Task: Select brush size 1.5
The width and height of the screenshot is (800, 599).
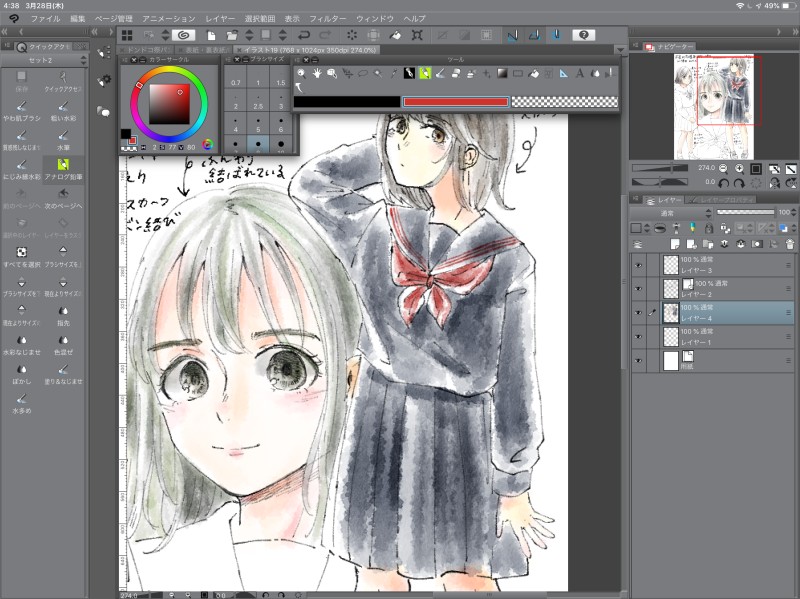Action: coord(281,78)
